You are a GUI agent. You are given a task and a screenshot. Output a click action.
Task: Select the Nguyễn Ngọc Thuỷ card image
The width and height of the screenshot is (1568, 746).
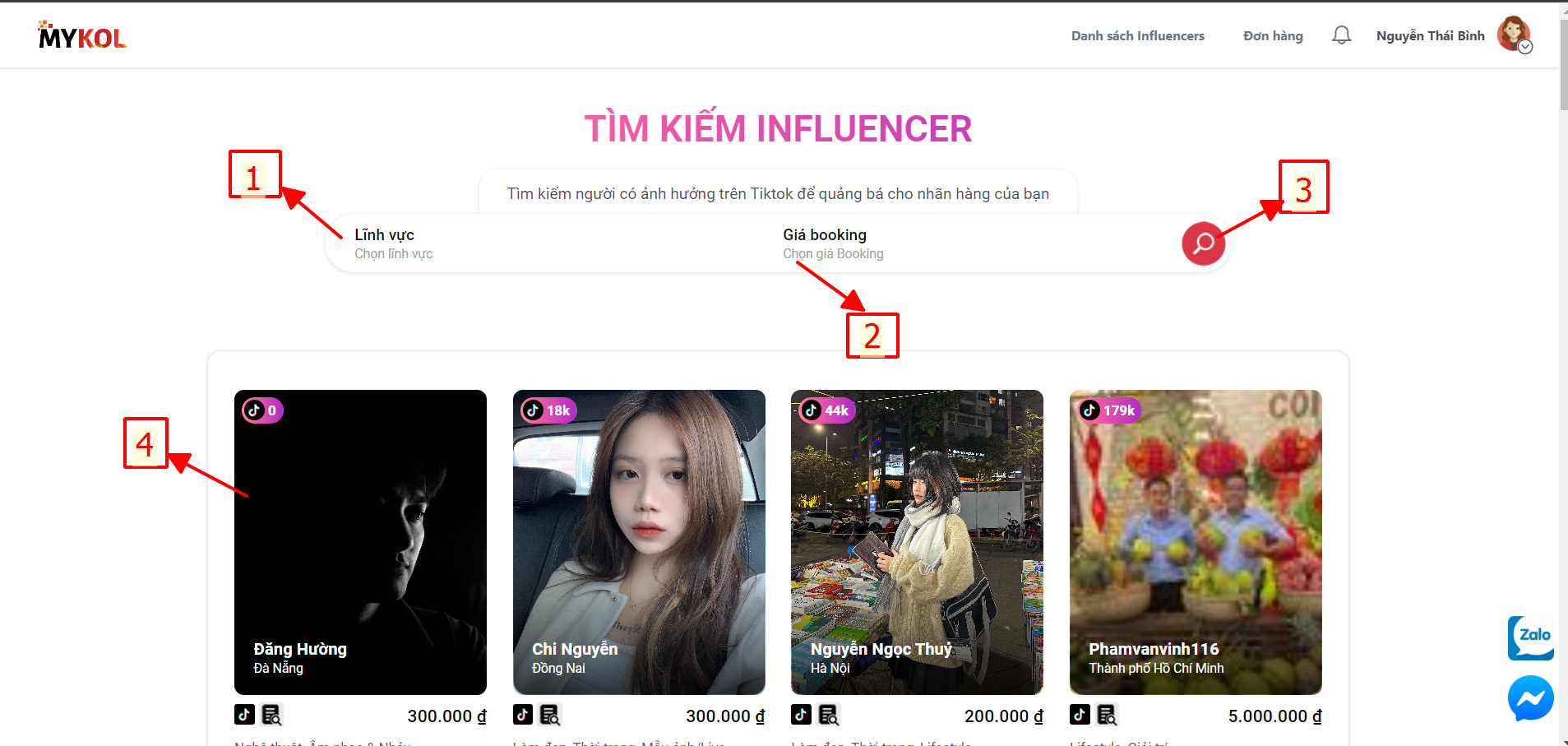pos(917,542)
